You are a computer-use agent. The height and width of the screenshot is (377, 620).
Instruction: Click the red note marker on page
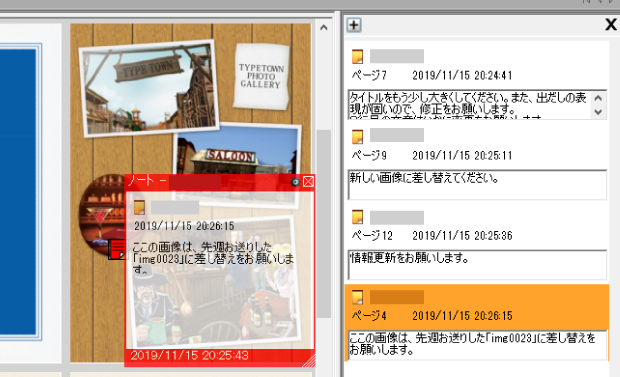click(117, 250)
